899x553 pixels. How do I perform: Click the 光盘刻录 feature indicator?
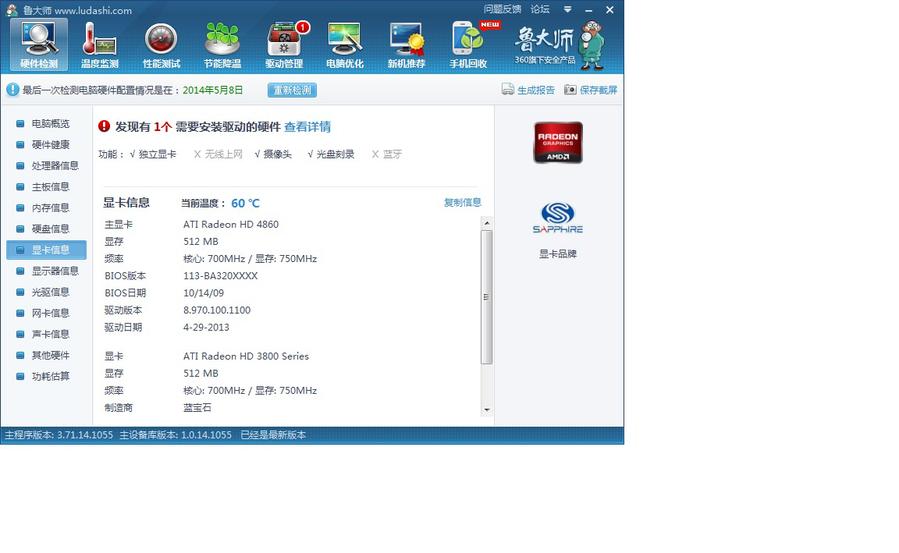pos(331,154)
